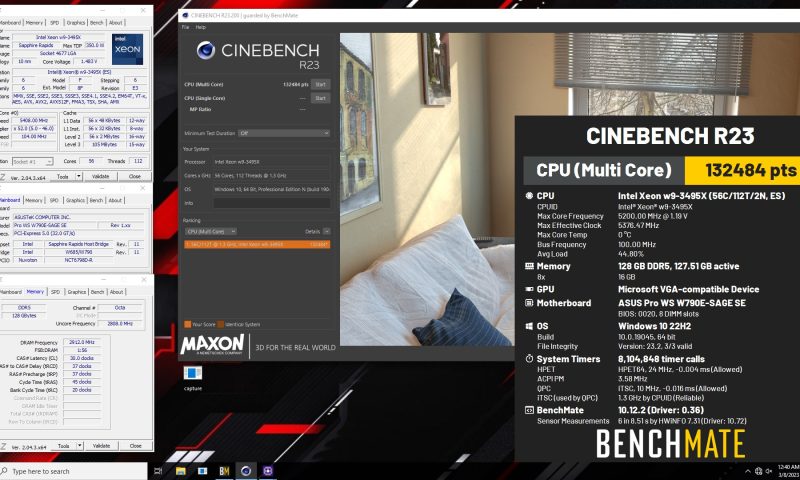Click Windows OS icon in BenchMate panel
Image resolution: width=800 pixels, height=480 pixels.
tap(529, 326)
